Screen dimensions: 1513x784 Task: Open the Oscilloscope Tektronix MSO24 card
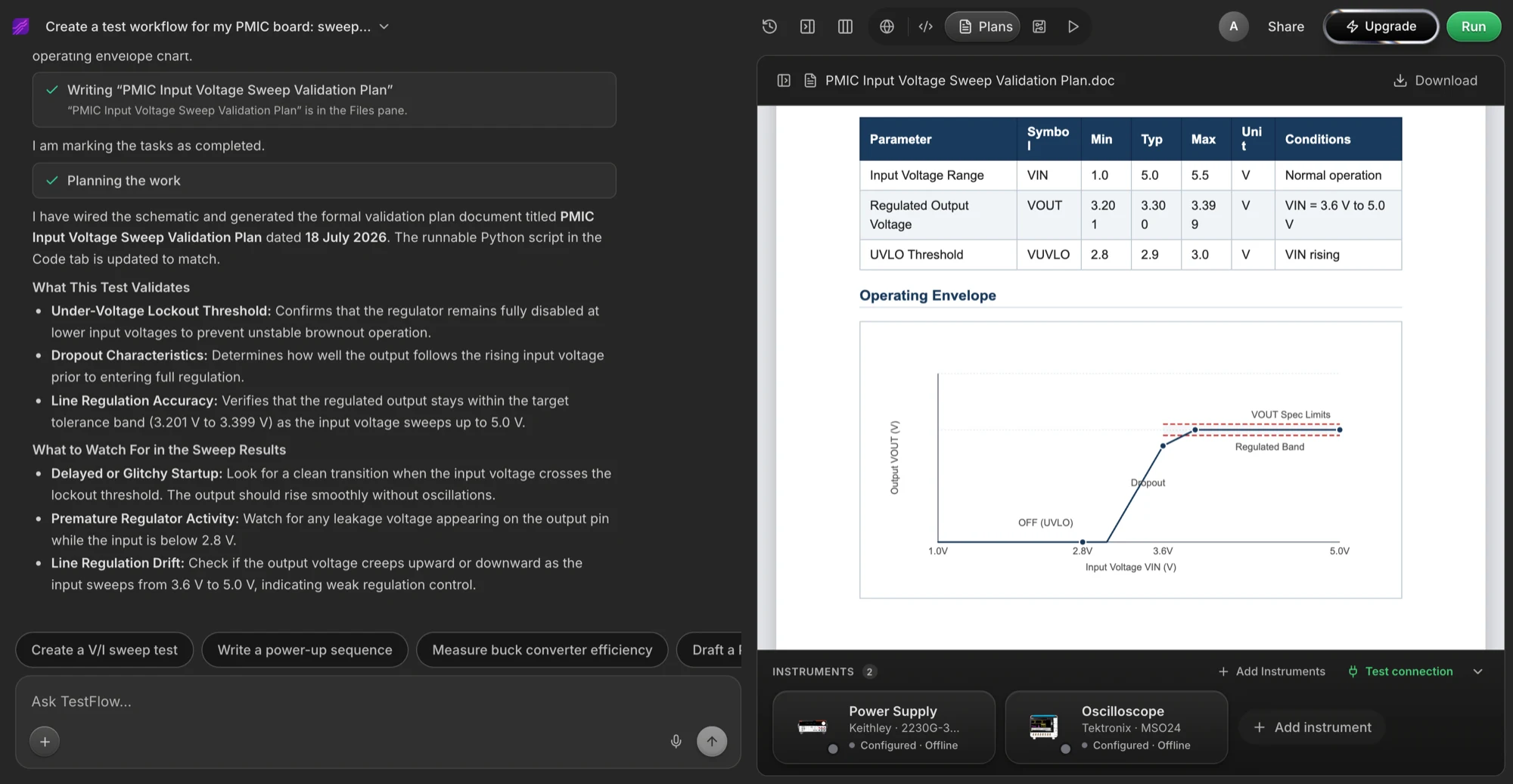pyautogui.click(x=1116, y=727)
